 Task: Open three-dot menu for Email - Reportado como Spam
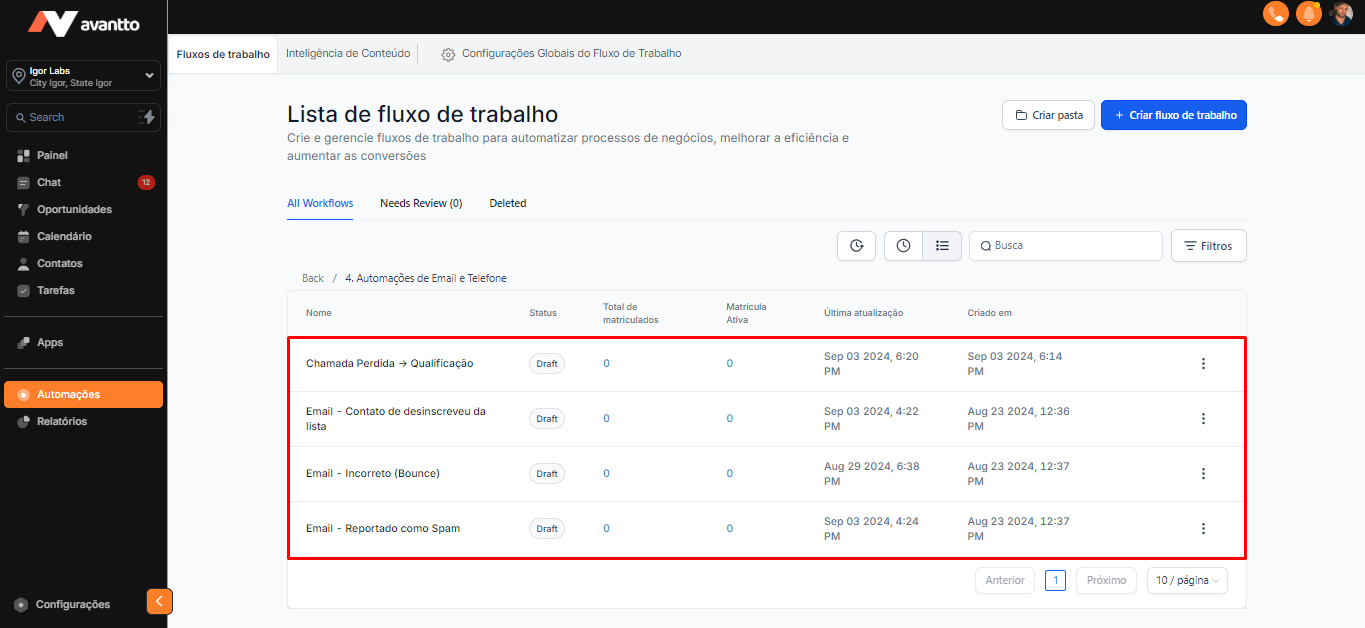tap(1203, 529)
